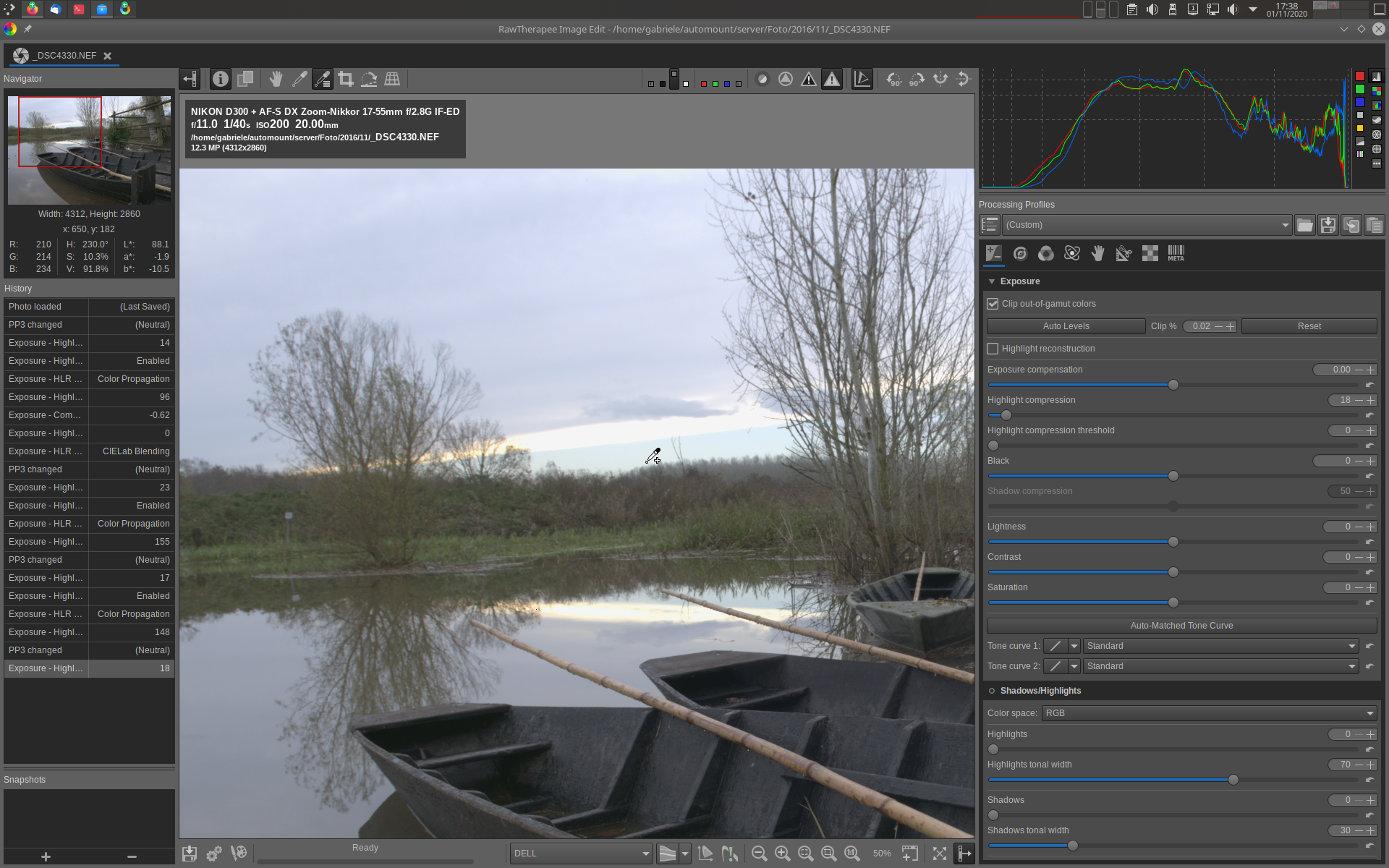Open Tone curve 1 mode dropdown
1389x868 pixels.
point(1220,646)
